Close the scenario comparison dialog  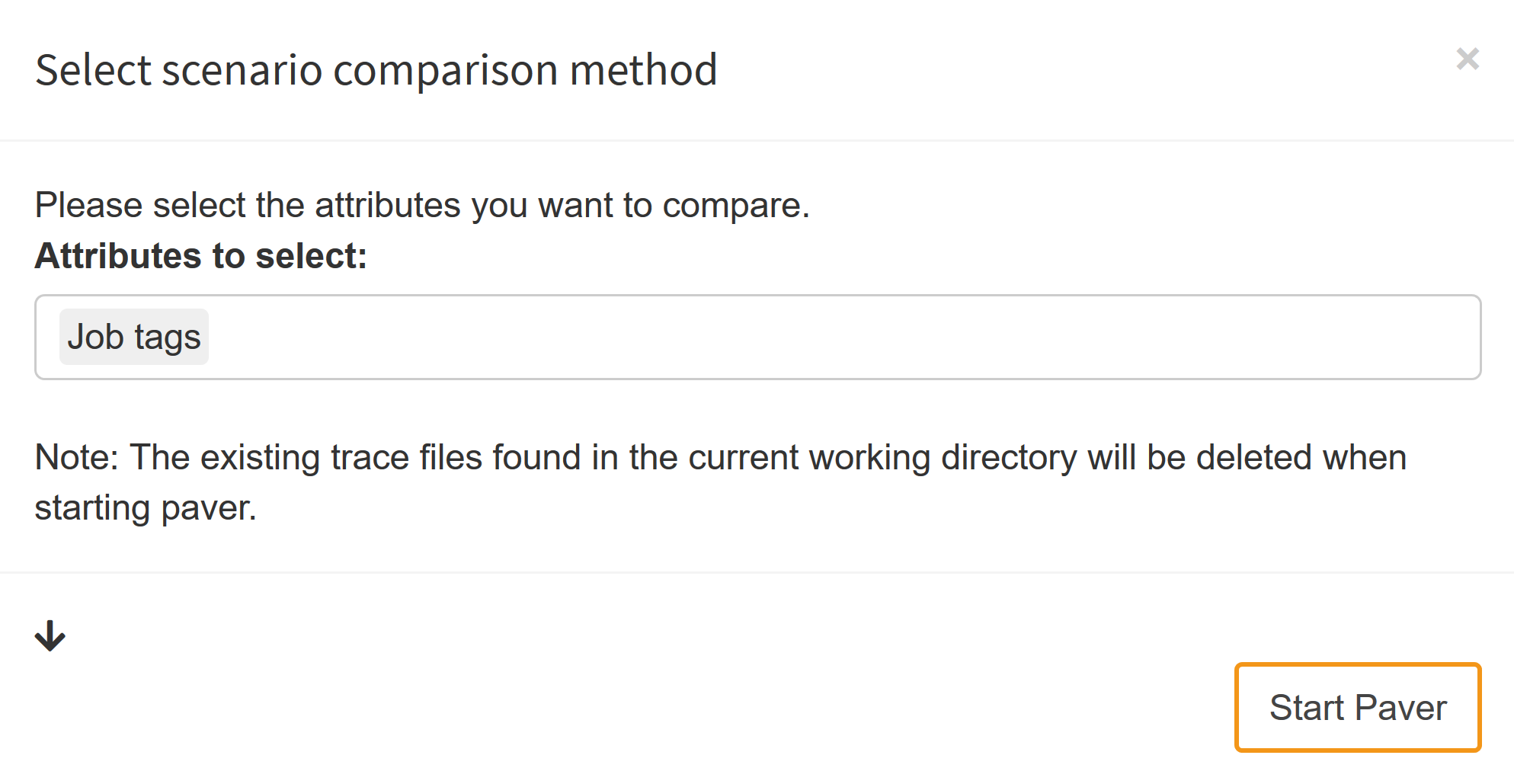point(1467,59)
